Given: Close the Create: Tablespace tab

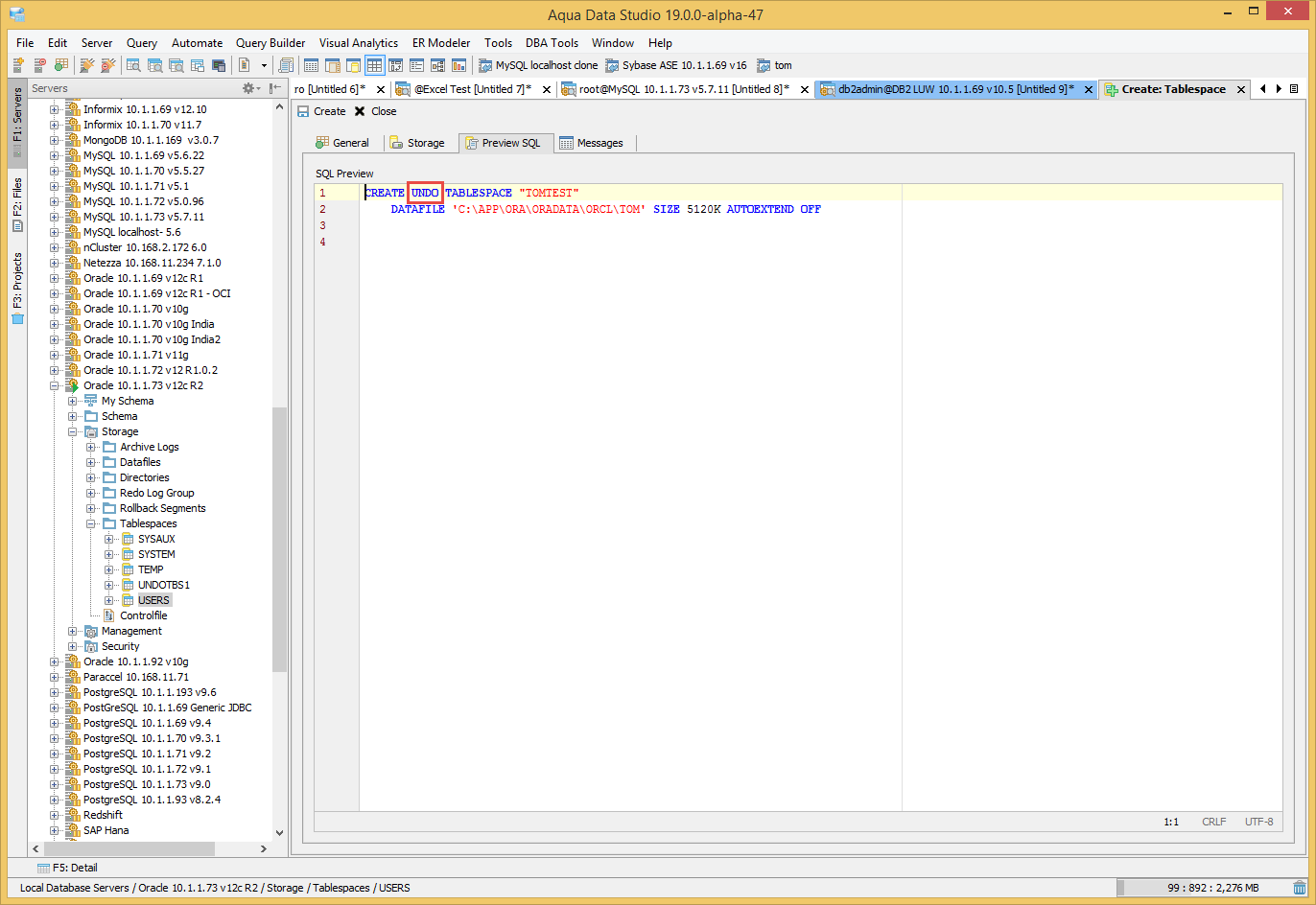Looking at the screenshot, I should 1240,89.
